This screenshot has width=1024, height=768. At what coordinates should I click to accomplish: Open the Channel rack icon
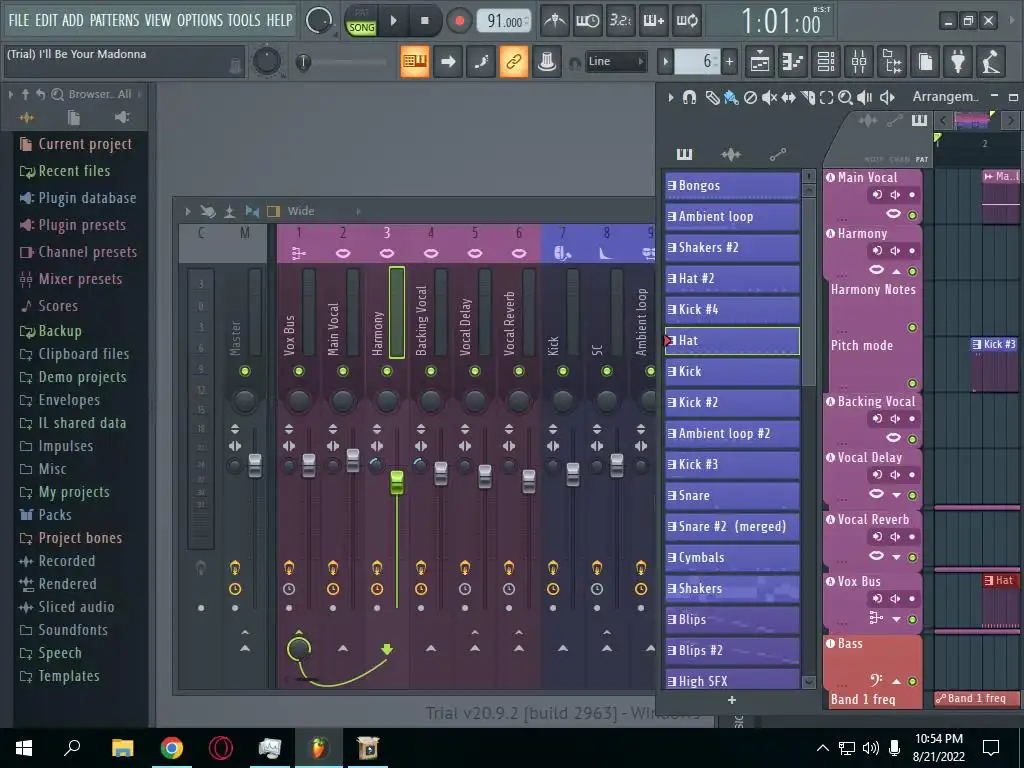click(x=826, y=62)
